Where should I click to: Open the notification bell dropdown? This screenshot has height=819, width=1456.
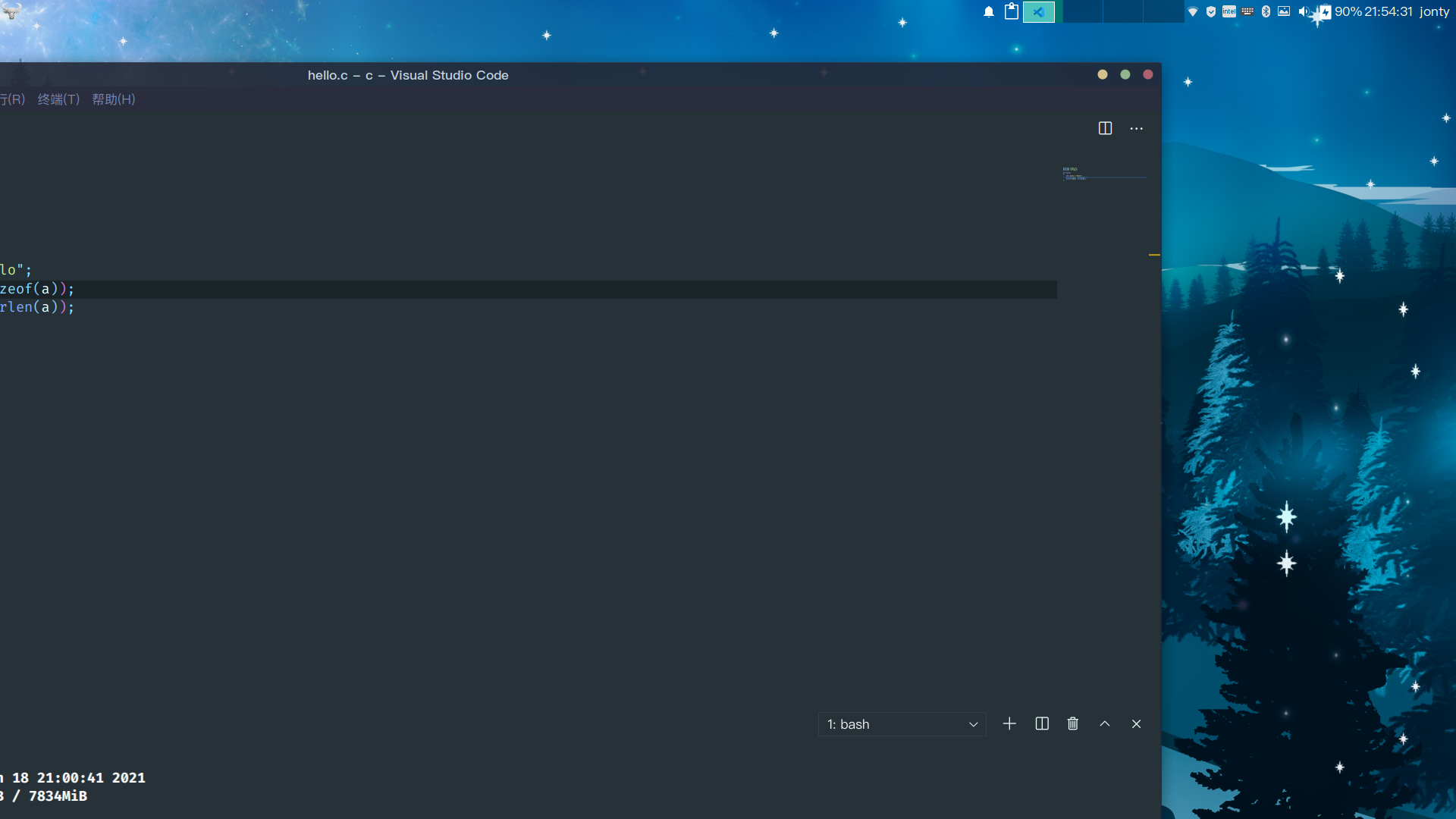(988, 12)
